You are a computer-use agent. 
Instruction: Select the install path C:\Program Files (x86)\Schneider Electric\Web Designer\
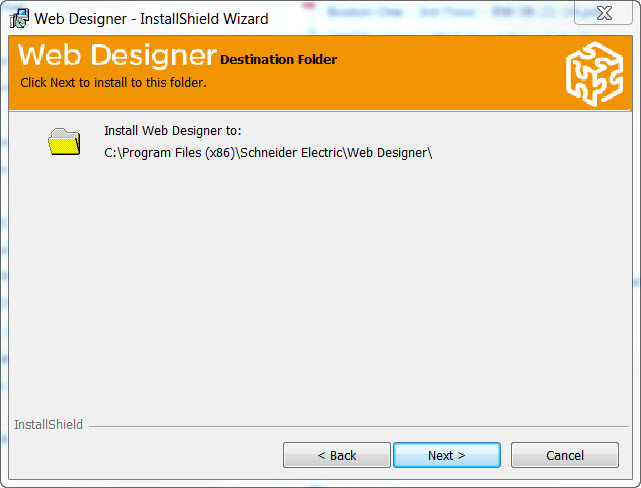pos(268,153)
